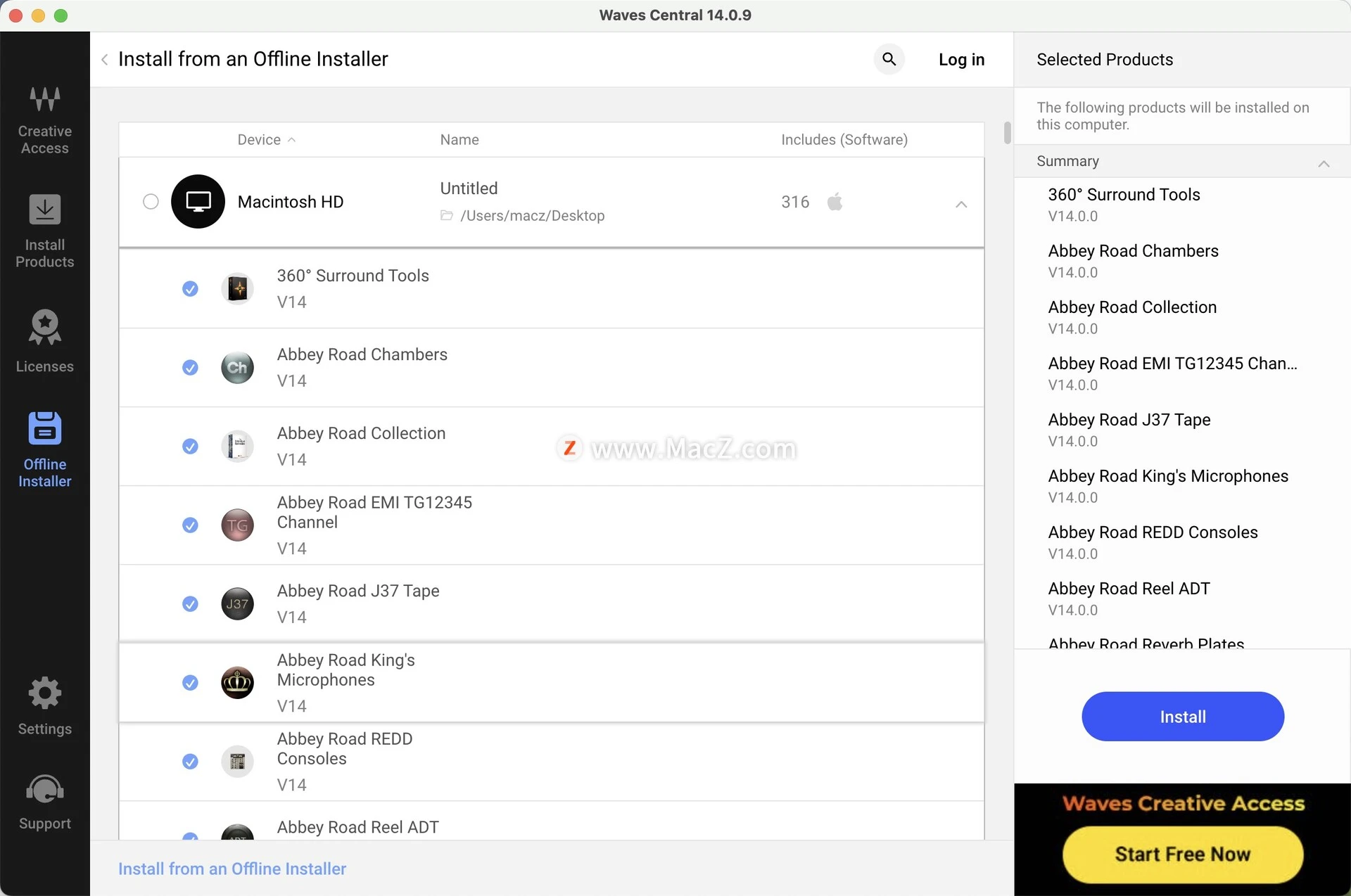Click the 360° Surround Tools product icon
1351x896 pixels.
238,288
